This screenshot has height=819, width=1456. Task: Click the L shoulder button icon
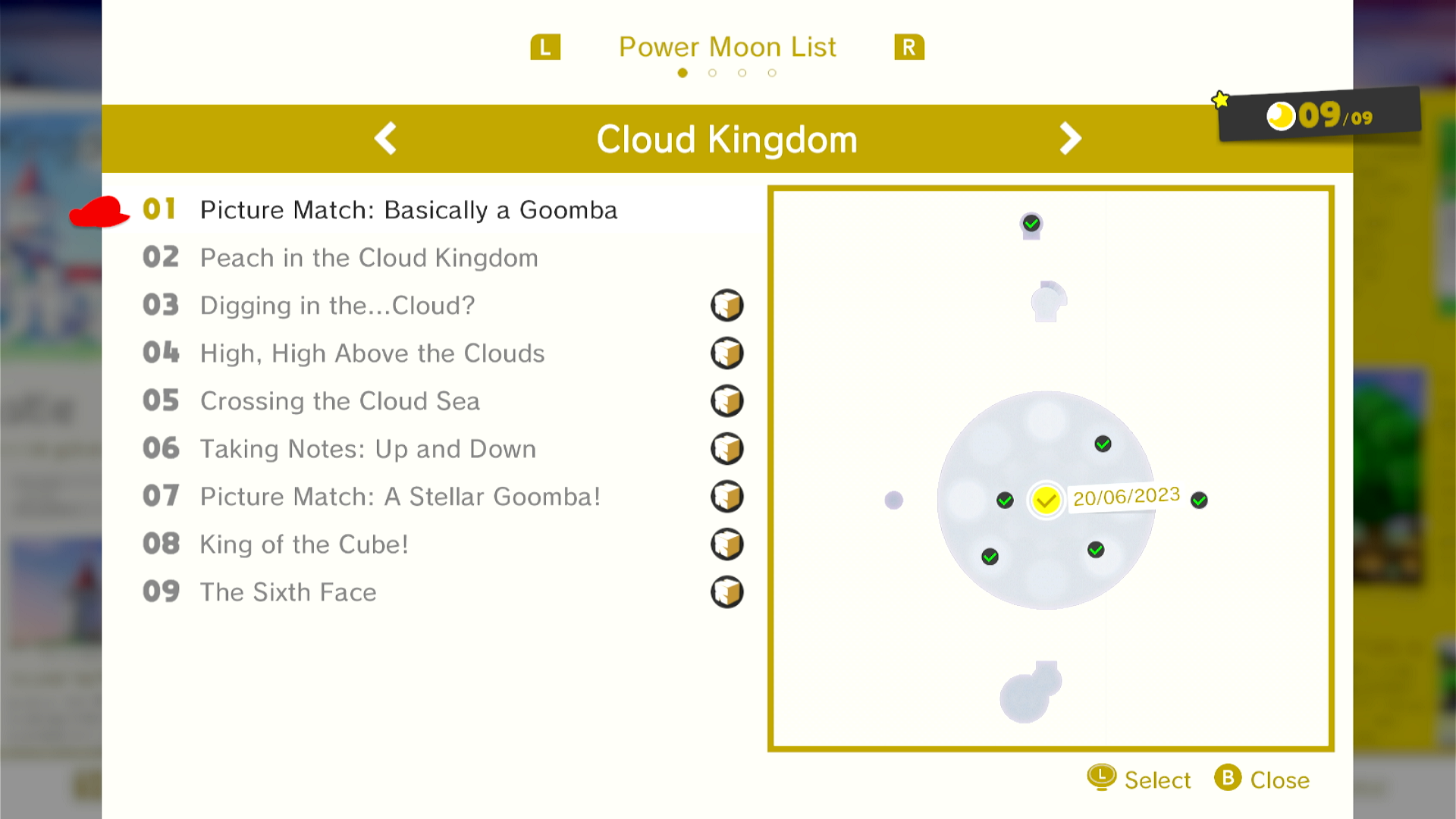pyautogui.click(x=545, y=47)
